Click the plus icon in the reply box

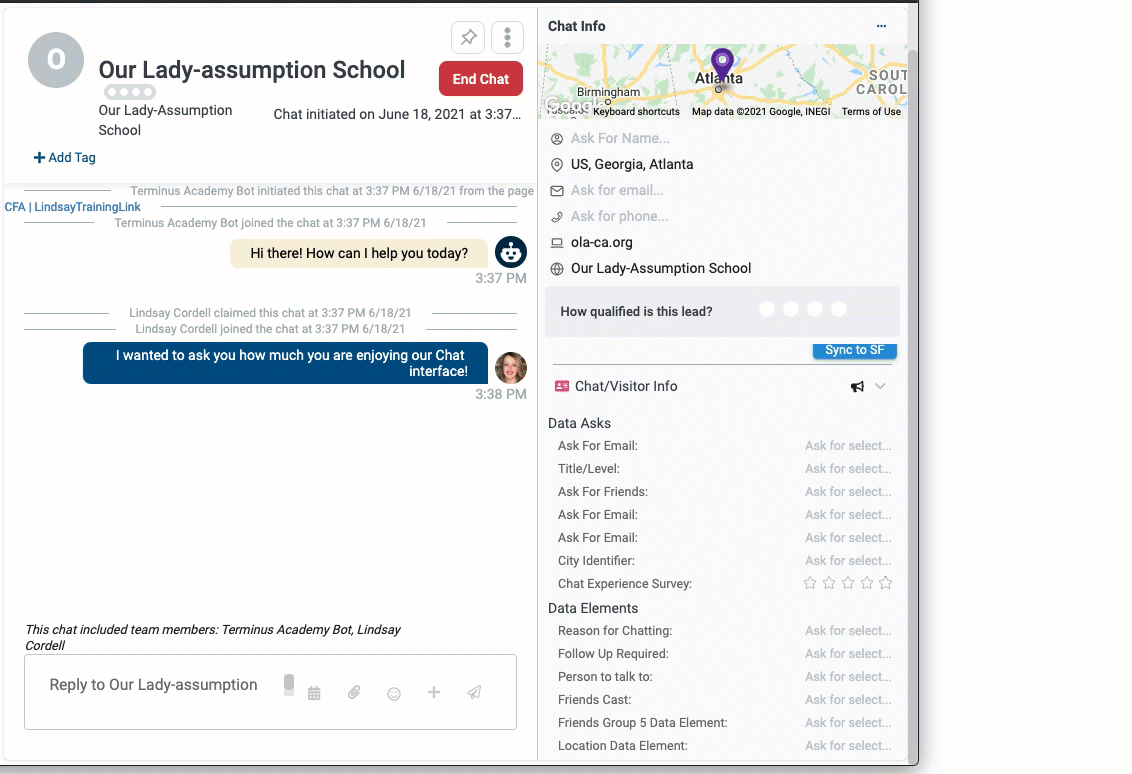pos(434,692)
